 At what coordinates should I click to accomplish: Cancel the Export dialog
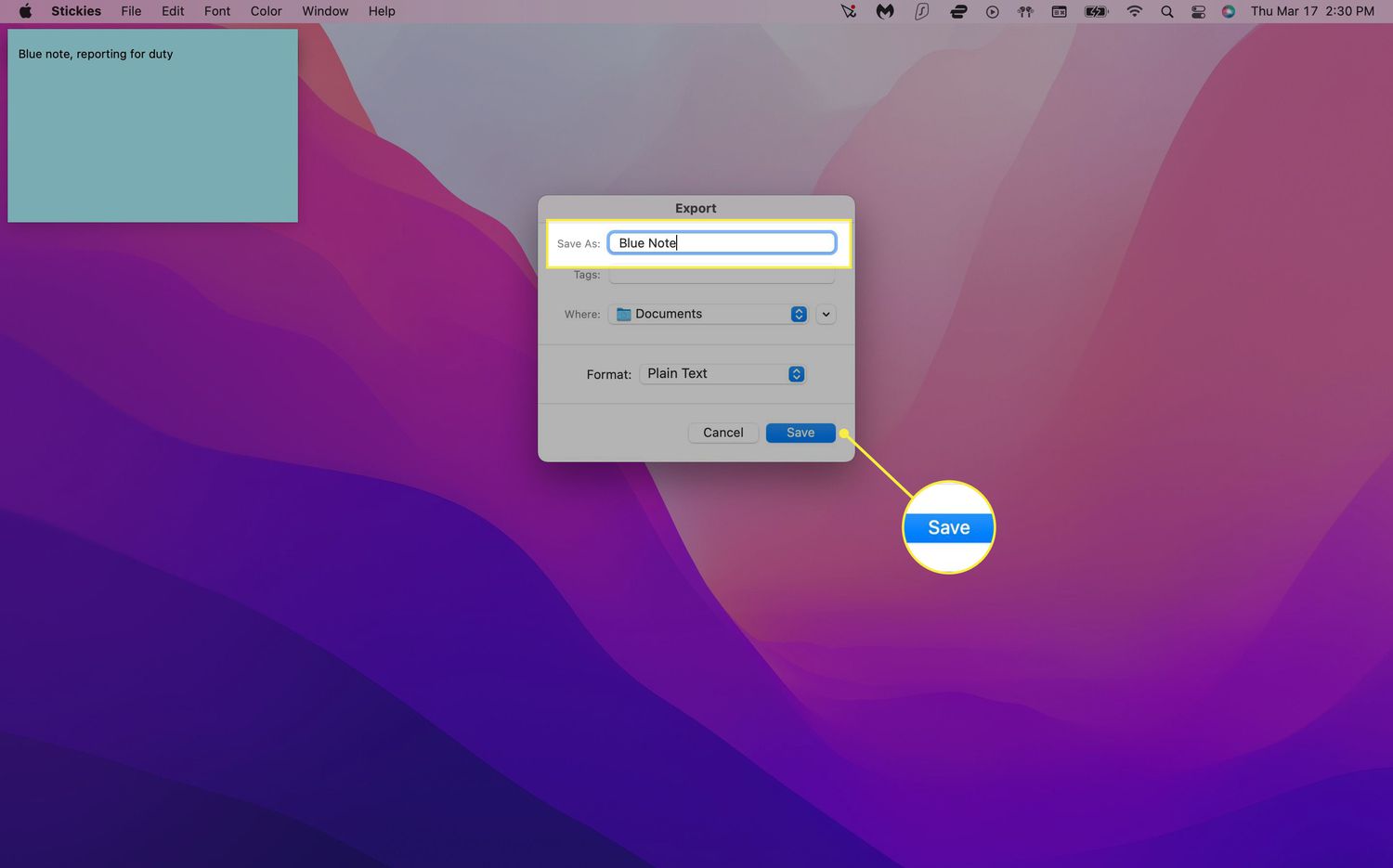click(x=723, y=433)
